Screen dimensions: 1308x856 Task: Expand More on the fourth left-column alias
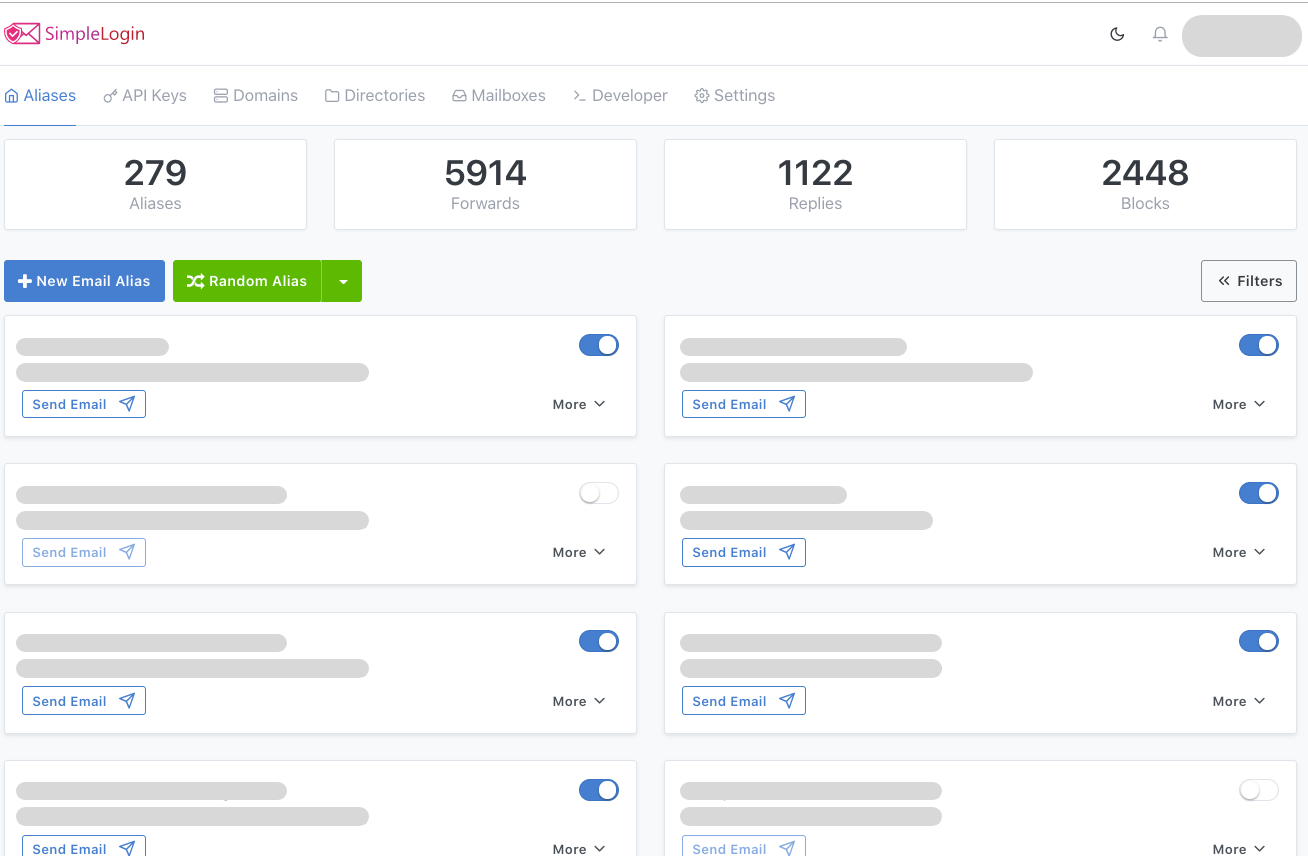point(579,848)
